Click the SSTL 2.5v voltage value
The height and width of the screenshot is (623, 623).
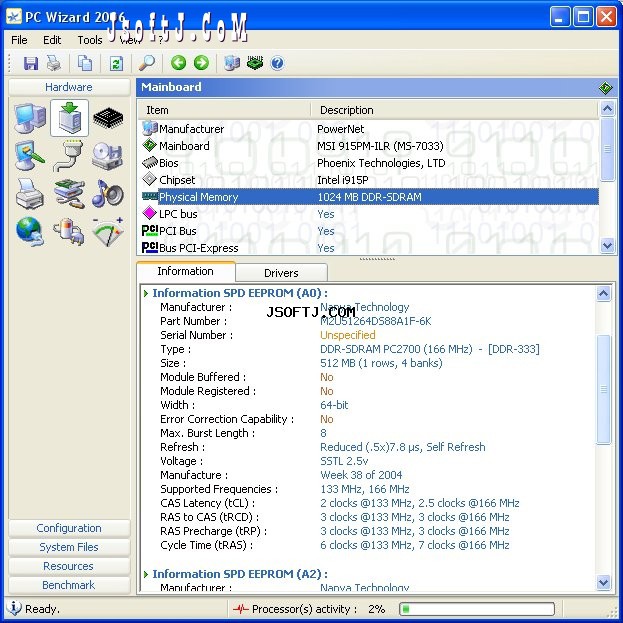[x=344, y=461]
